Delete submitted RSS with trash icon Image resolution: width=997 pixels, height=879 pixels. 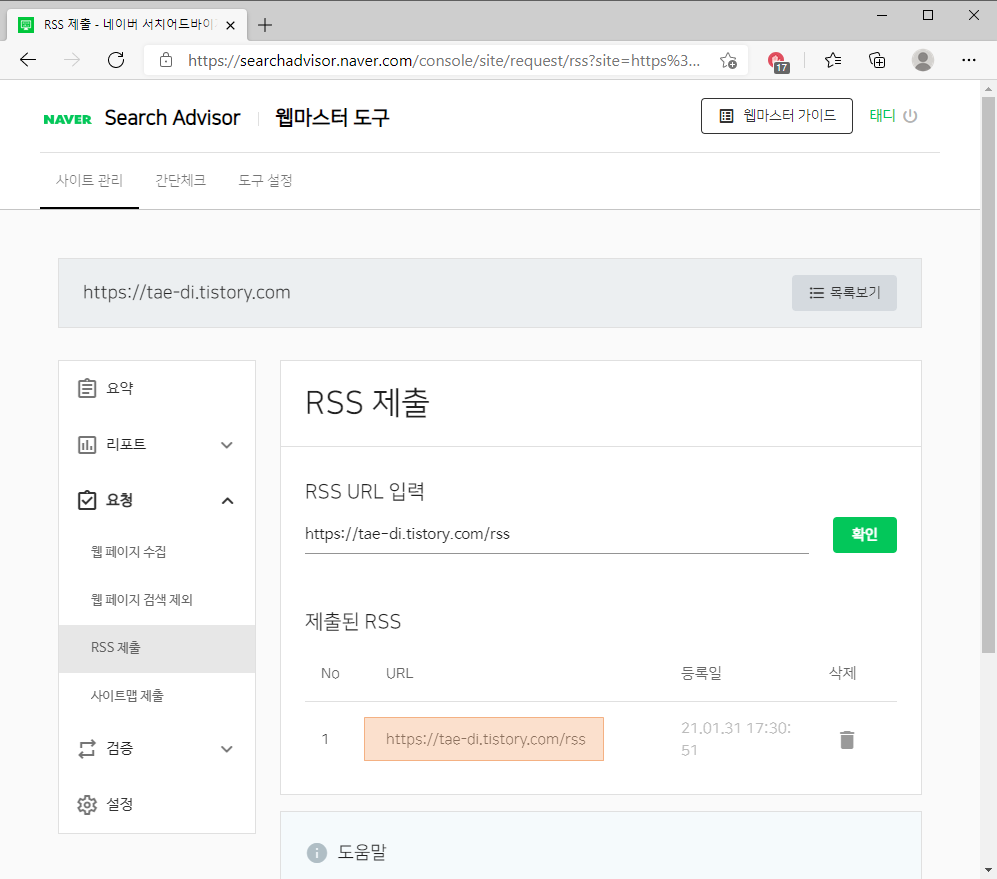tap(847, 740)
